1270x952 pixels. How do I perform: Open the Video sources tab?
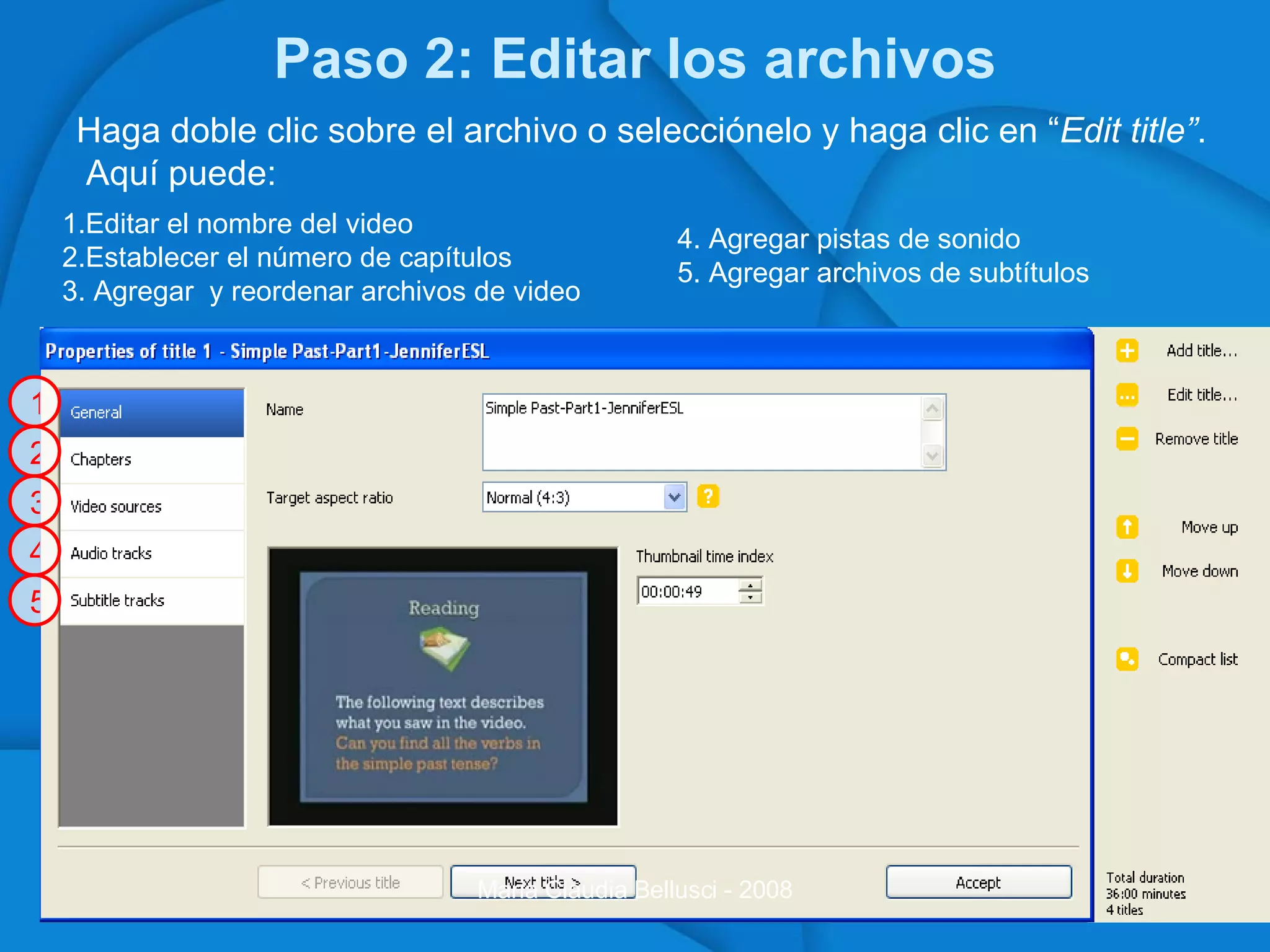click(x=152, y=507)
